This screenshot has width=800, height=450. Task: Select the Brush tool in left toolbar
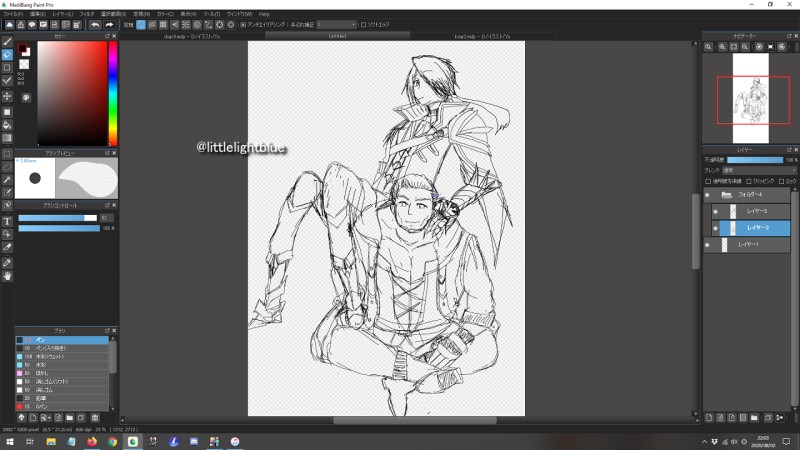pos(7,42)
